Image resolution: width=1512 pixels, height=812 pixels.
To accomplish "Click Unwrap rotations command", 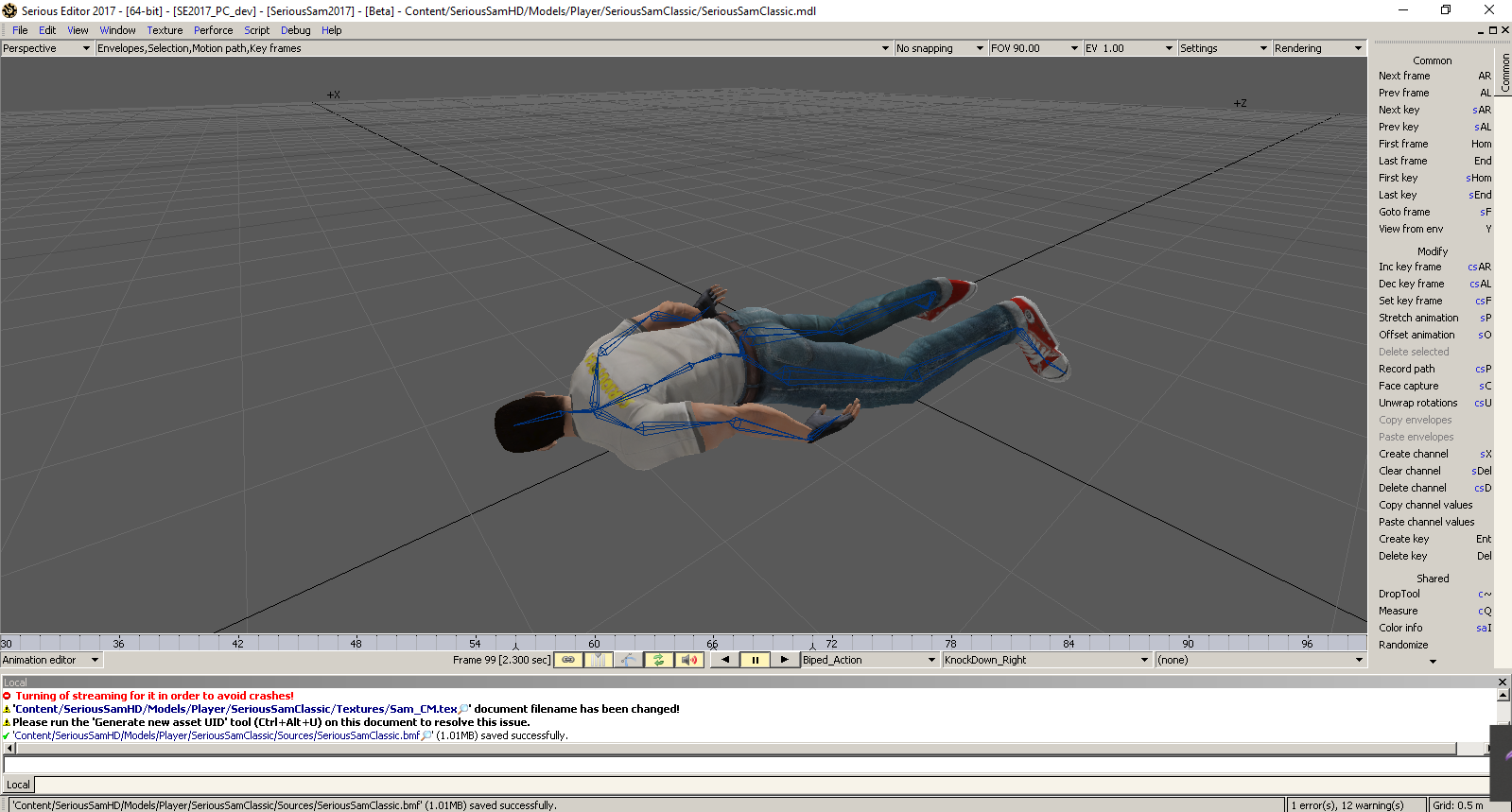I will pos(1434,403).
